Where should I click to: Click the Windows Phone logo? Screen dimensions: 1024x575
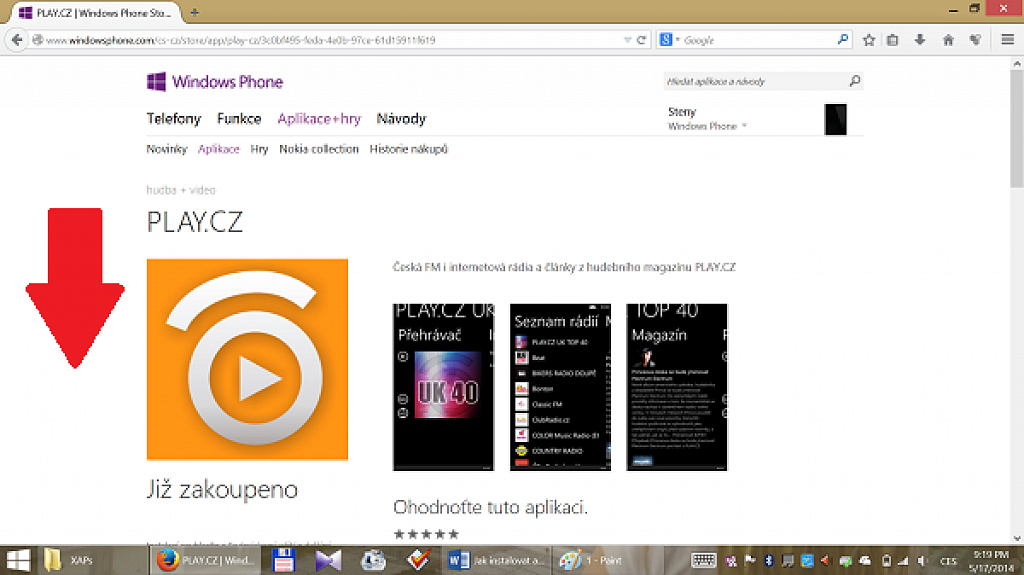[215, 82]
